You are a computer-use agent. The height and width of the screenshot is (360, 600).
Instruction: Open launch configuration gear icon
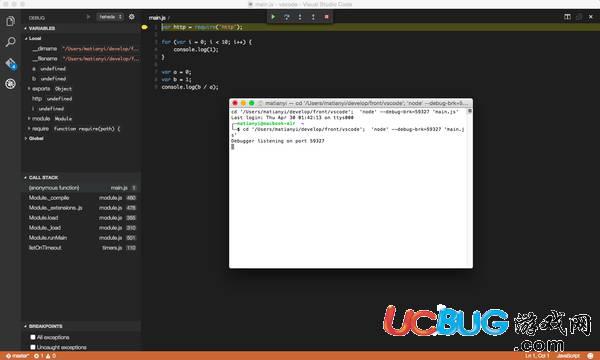click(132, 17)
